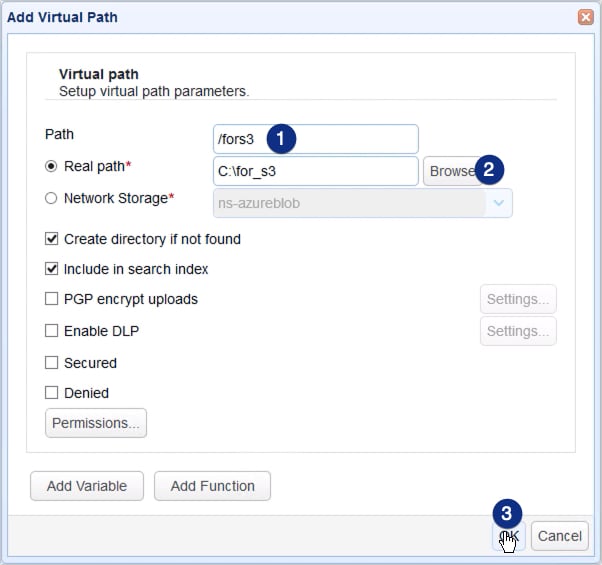The image size is (602, 565).
Task: Tick the Enable DLP checkbox
Action: [x=52, y=331]
